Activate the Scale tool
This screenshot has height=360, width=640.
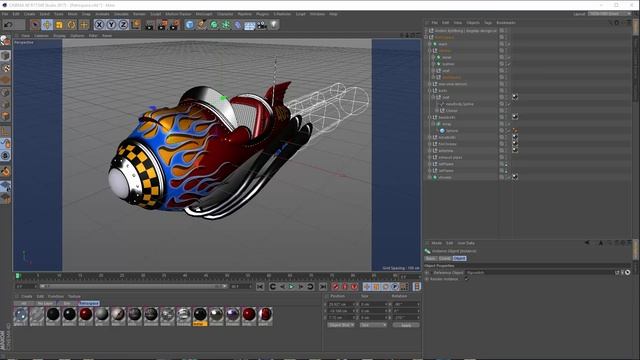tap(59, 25)
